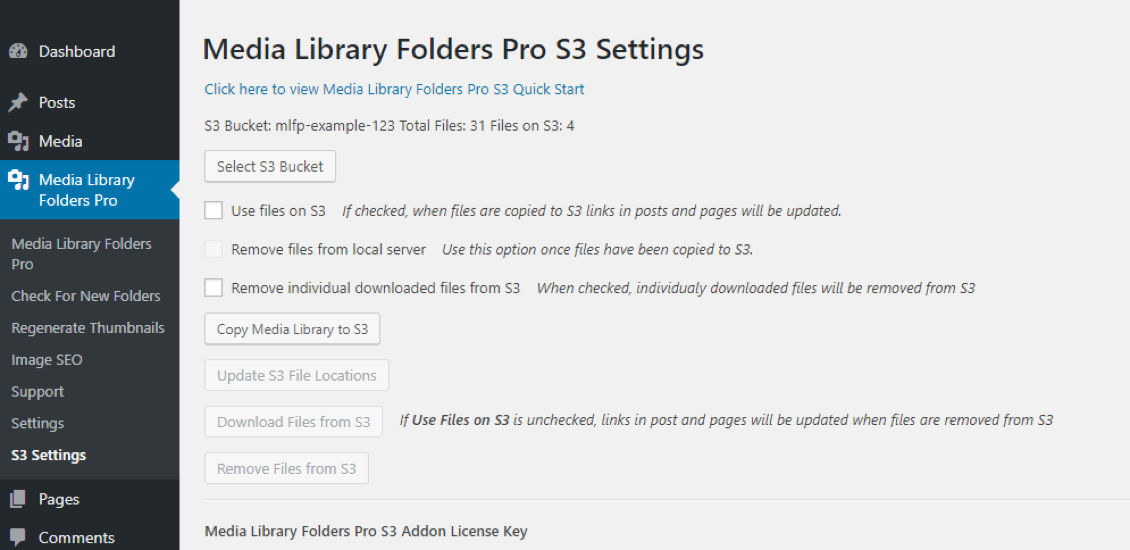
Task: Click the Media Library Folders Pro icon
Action: pyautogui.click(x=18, y=180)
